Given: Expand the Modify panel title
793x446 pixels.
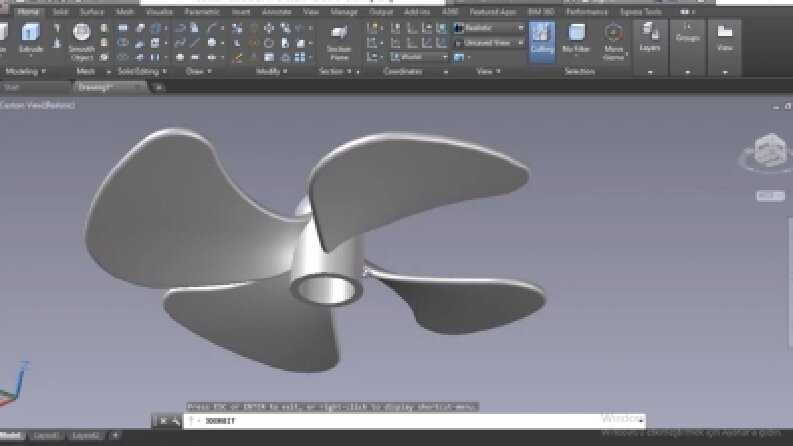Looking at the screenshot, I should (x=272, y=71).
